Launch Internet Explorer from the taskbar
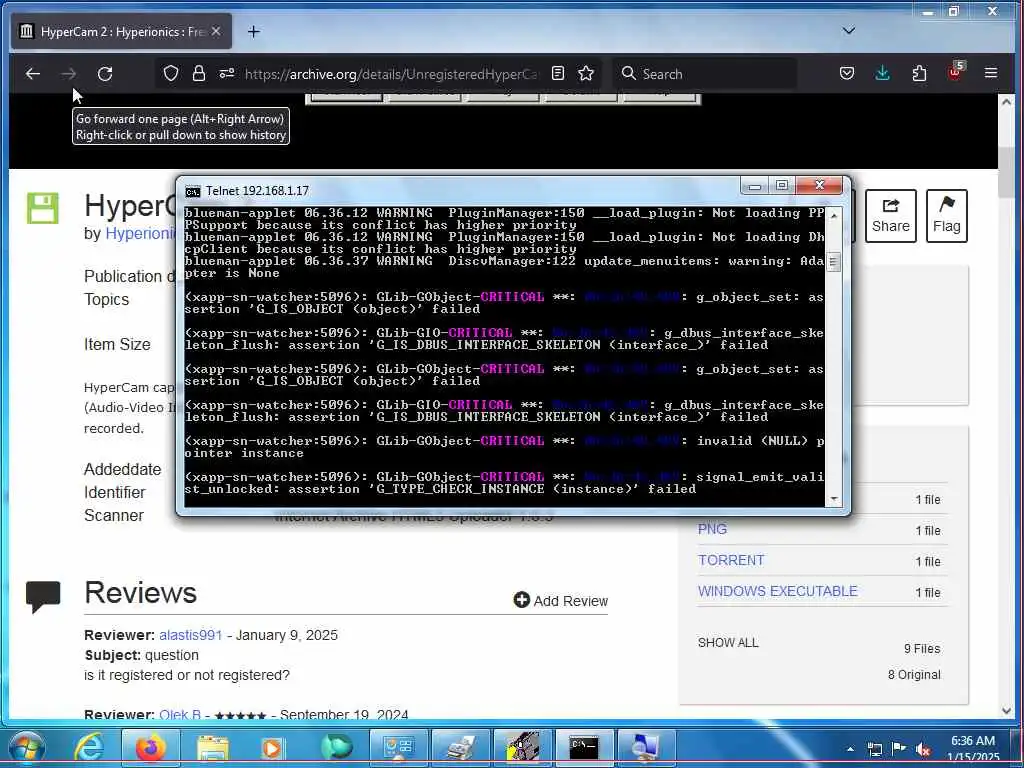 (89, 748)
